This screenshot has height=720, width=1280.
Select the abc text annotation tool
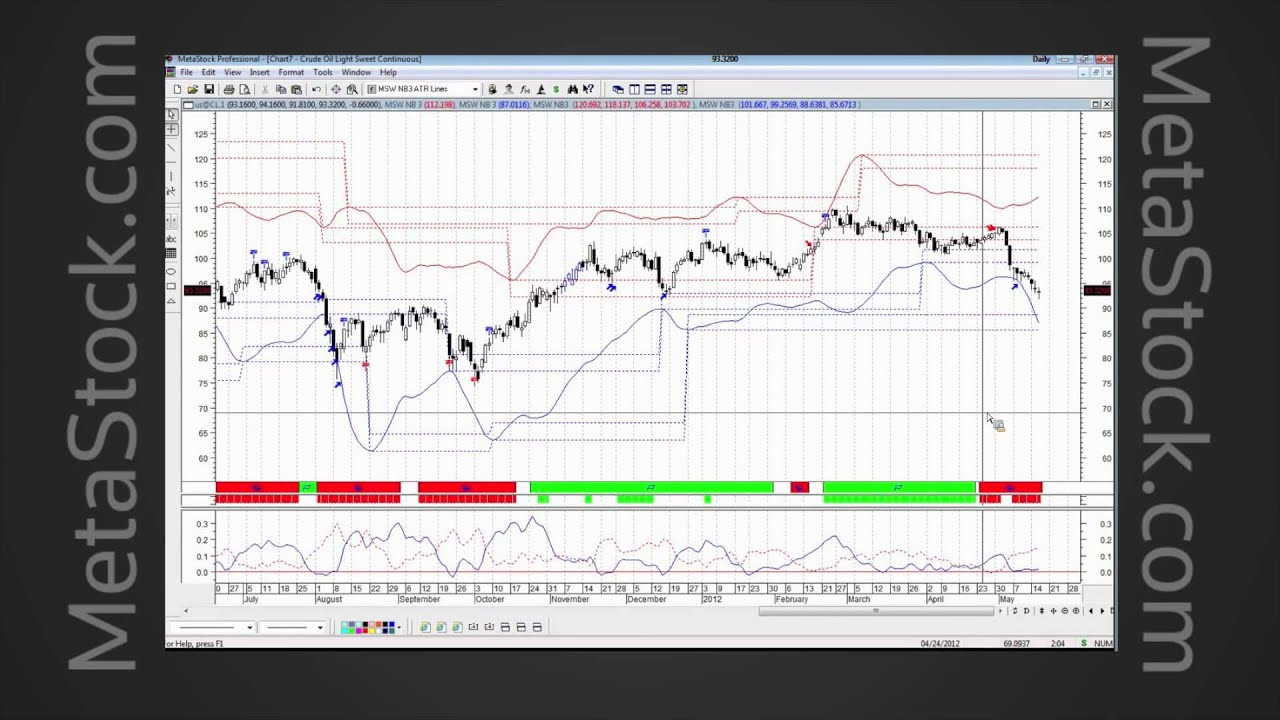172,239
